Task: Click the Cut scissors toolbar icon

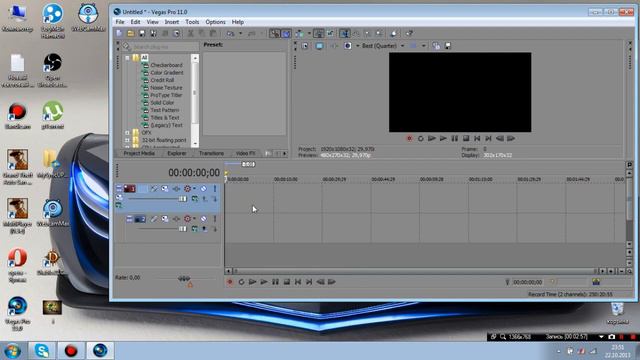Action: point(190,33)
